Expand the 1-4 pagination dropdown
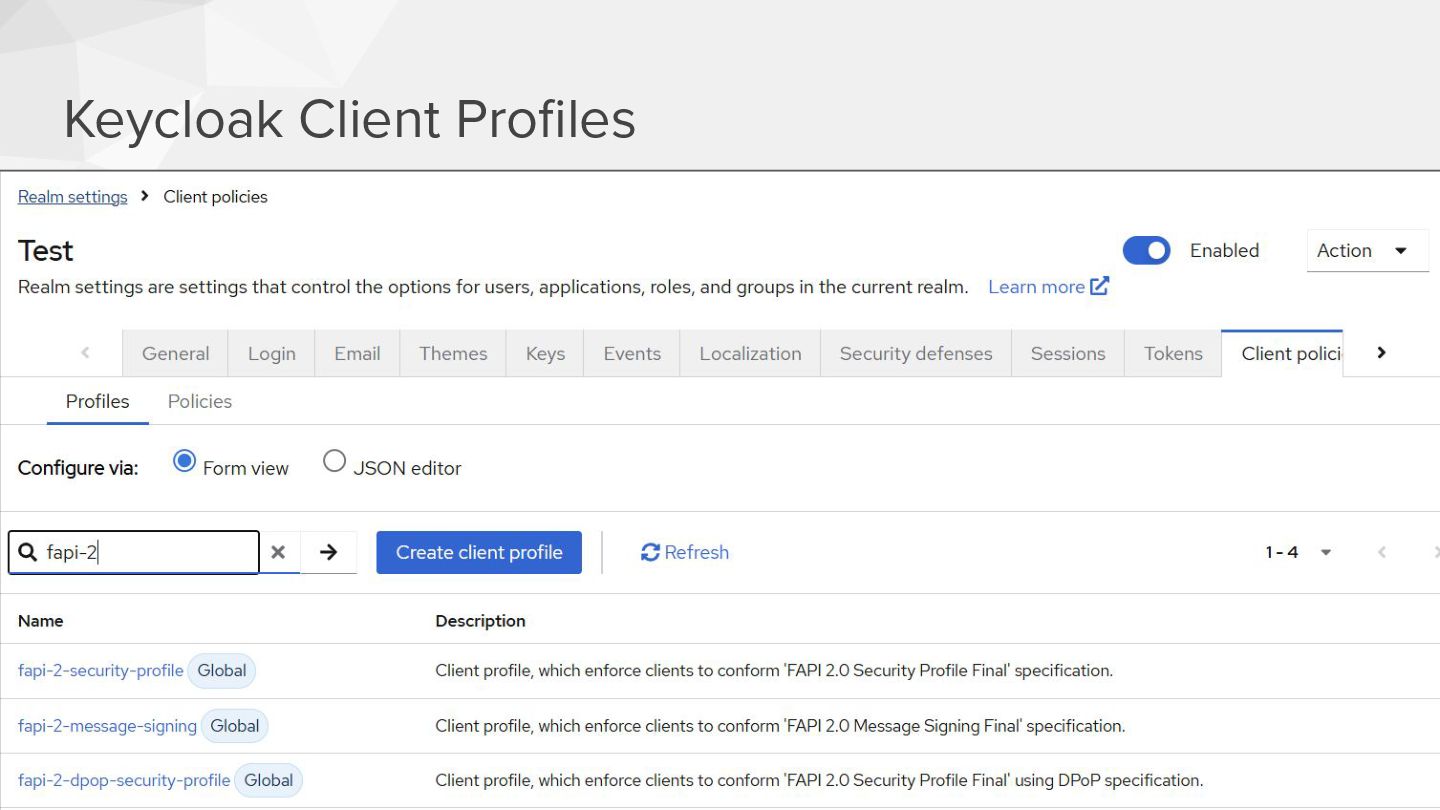This screenshot has width=1440, height=810. tap(1326, 552)
